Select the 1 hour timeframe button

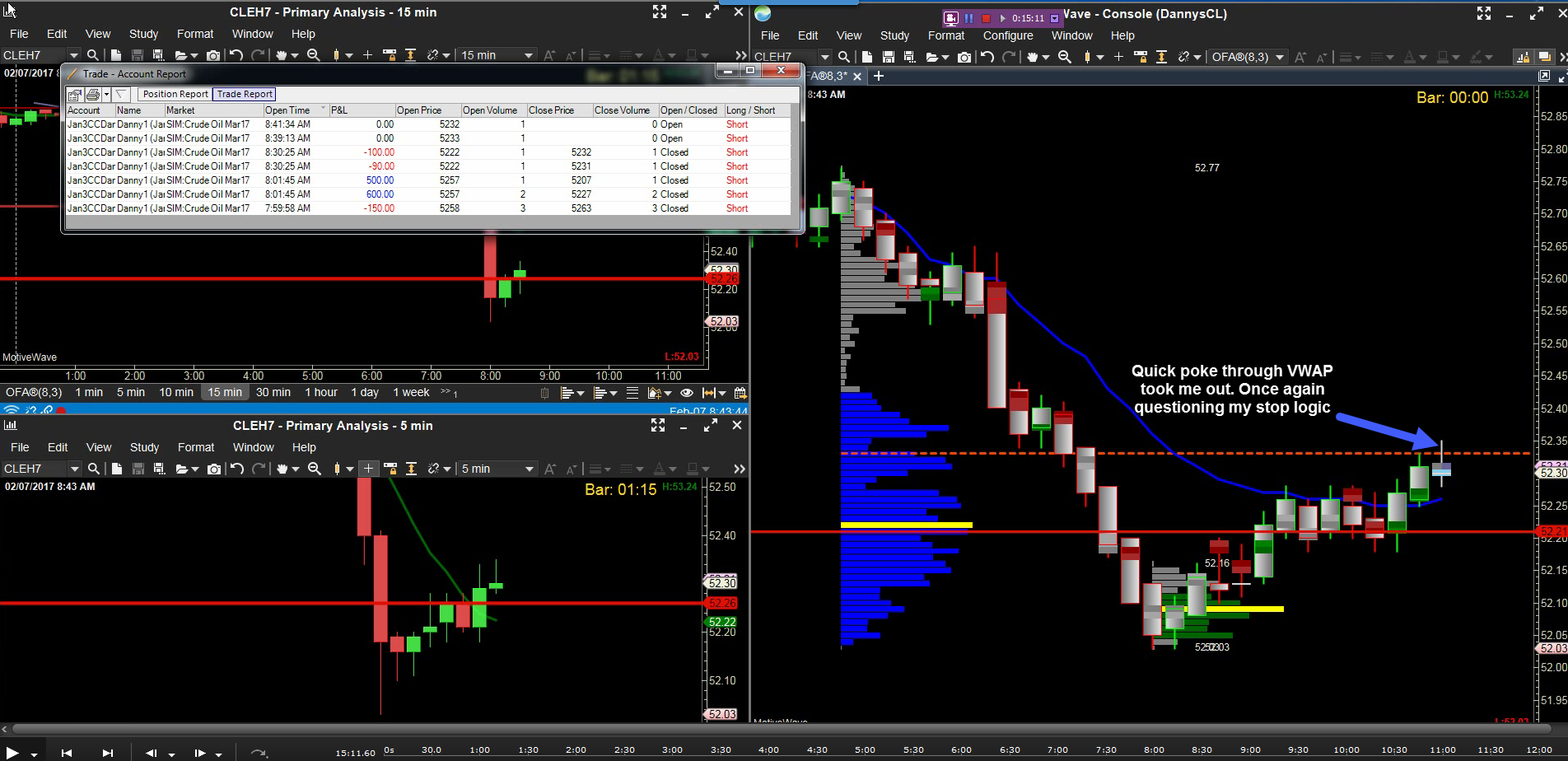321,392
